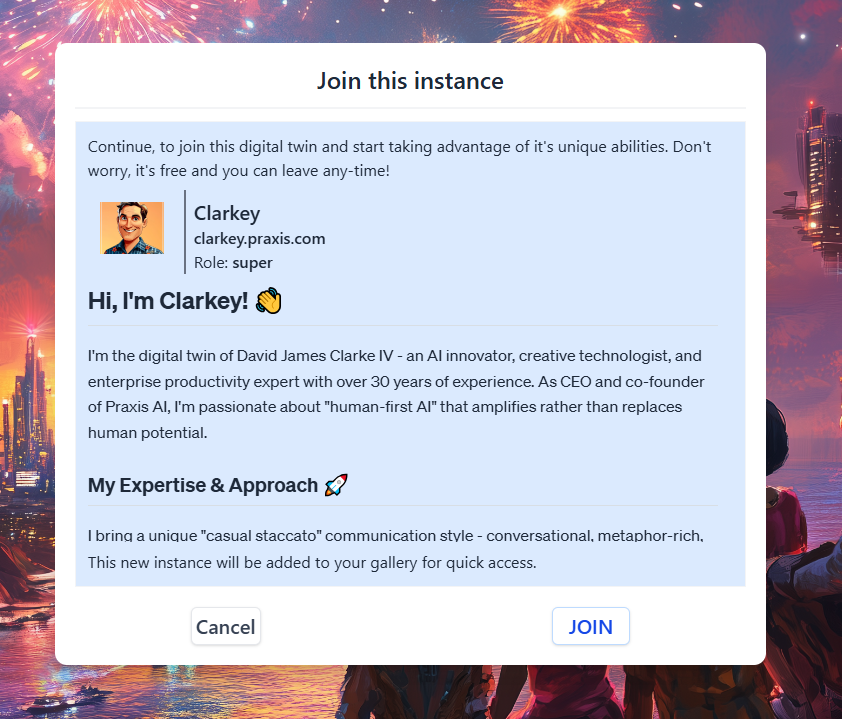This screenshot has width=842, height=719.
Task: Click the Cancel button
Action: click(x=225, y=626)
